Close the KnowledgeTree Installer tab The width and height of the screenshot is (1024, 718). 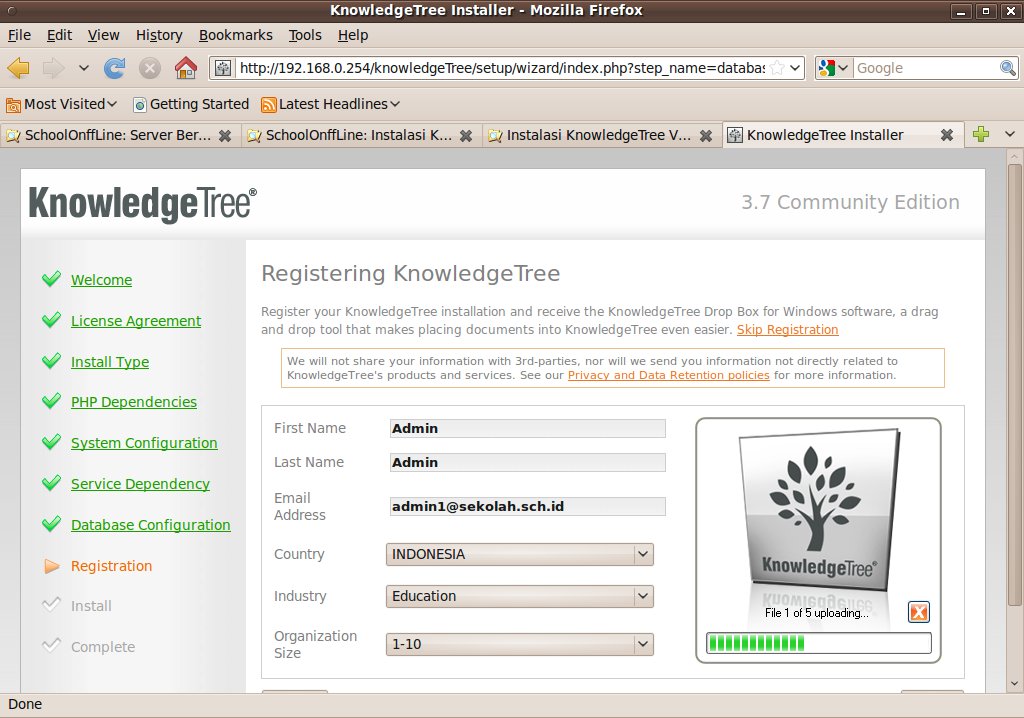(x=946, y=135)
